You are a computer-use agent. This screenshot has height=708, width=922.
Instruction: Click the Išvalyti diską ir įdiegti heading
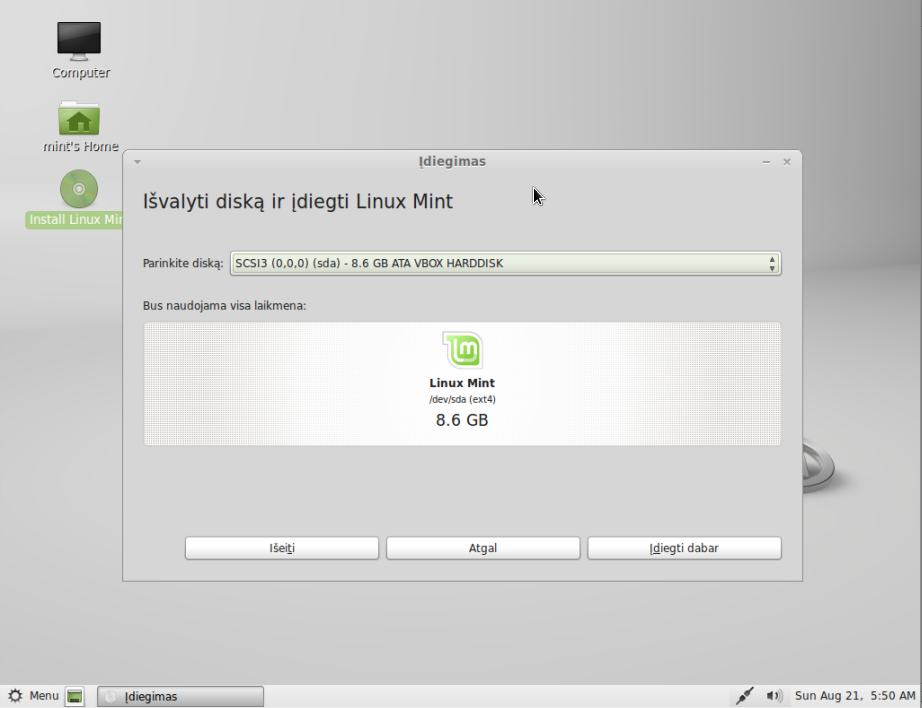[298, 201]
